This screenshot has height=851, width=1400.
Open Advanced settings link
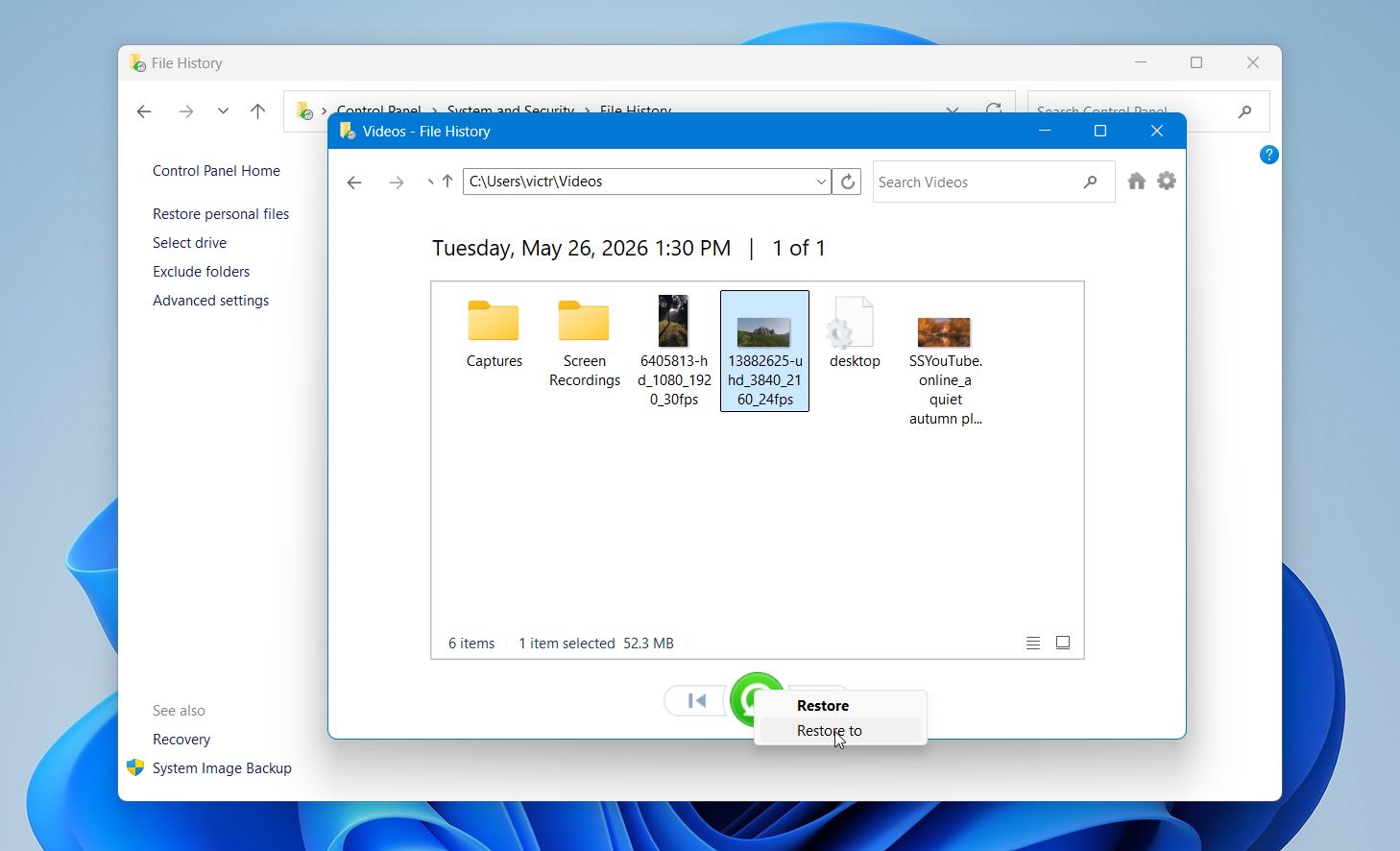(210, 300)
